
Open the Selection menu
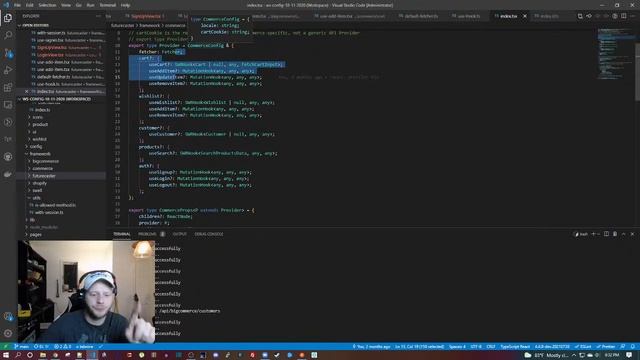[47, 5]
